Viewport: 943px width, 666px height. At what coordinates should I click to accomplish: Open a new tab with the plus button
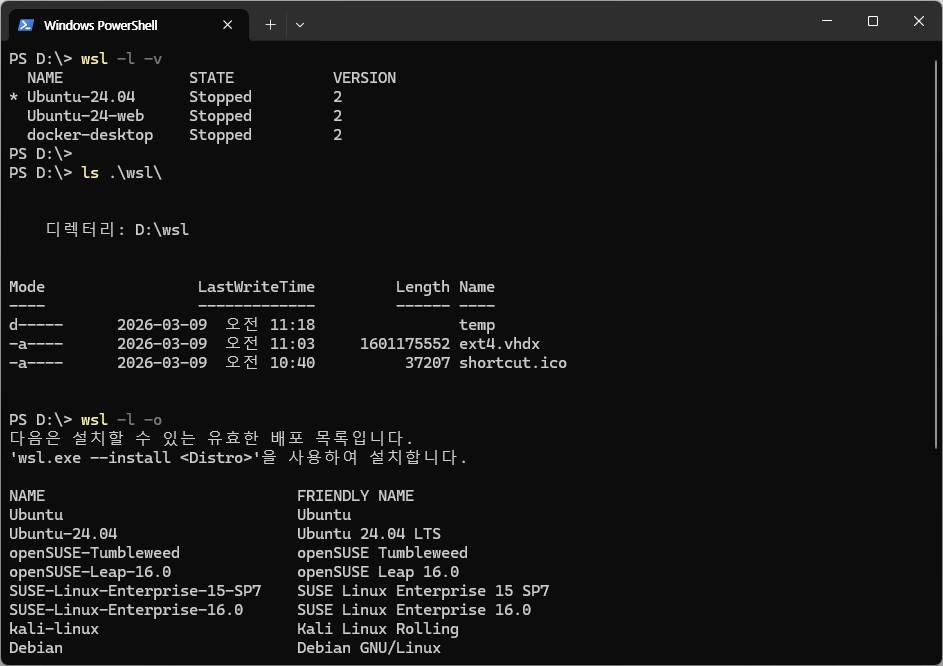(x=271, y=25)
